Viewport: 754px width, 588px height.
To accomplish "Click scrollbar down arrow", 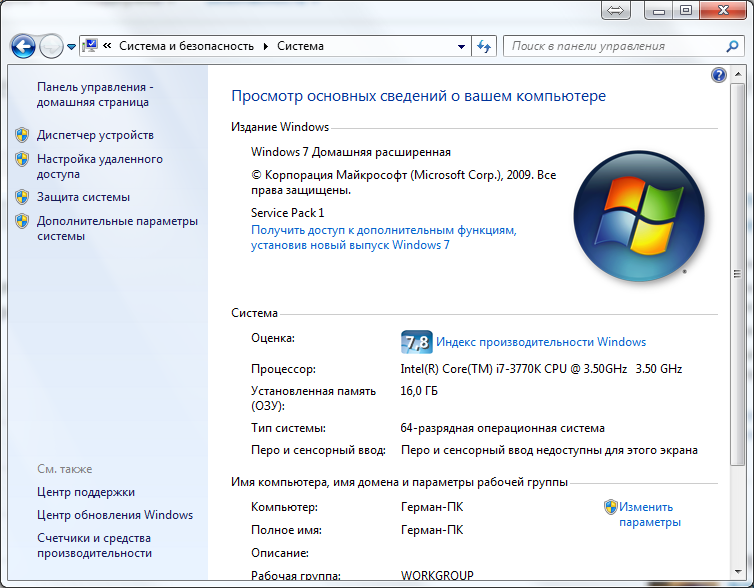I will (x=737, y=572).
